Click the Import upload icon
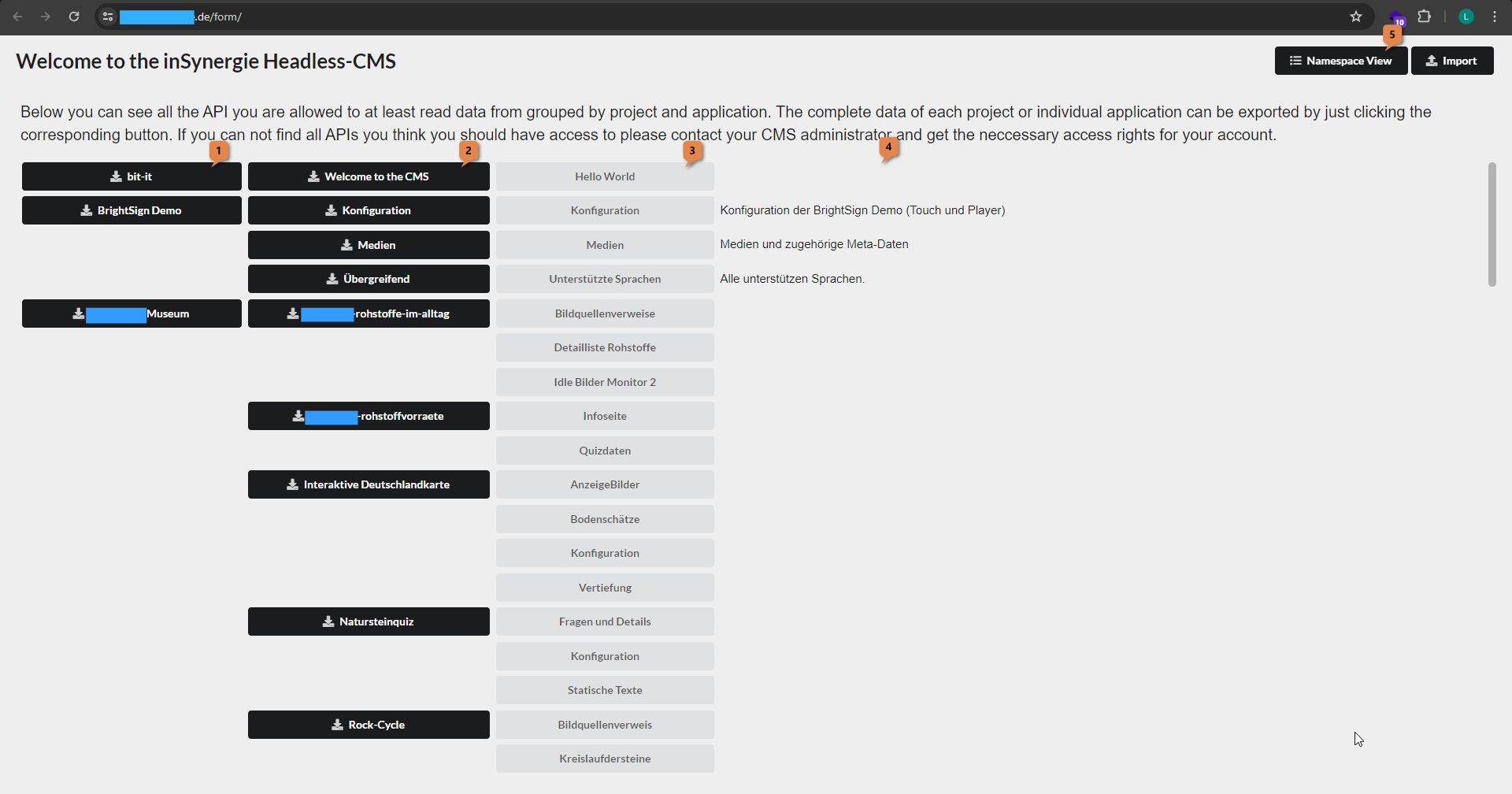Image resolution: width=1512 pixels, height=794 pixels. pos(1432,61)
